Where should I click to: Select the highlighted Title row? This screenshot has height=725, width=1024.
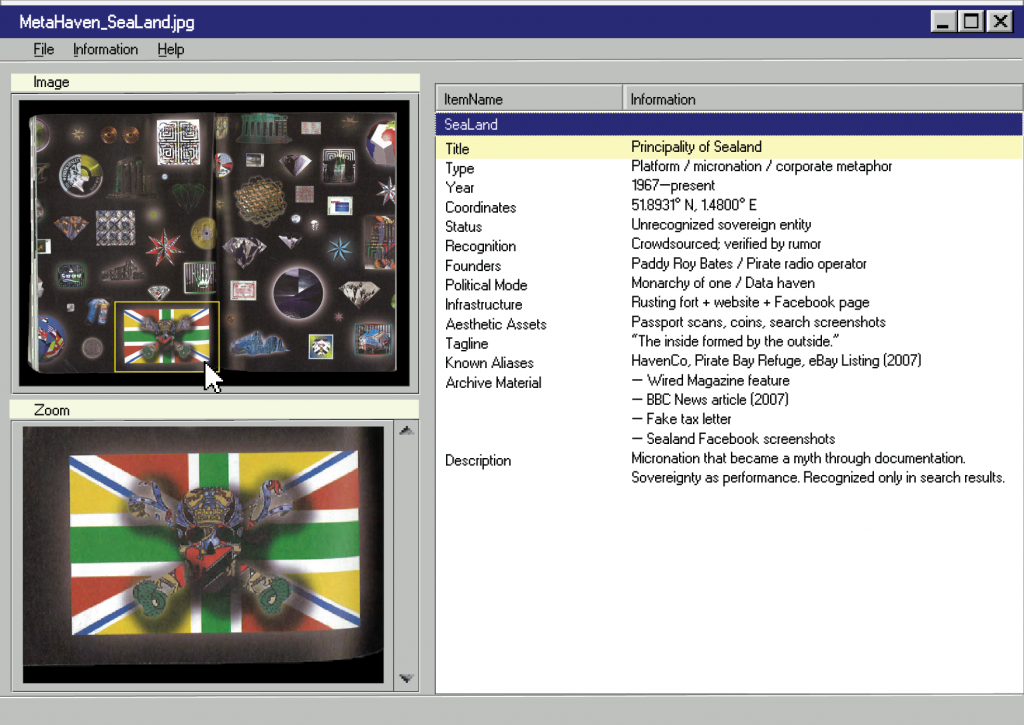point(728,148)
